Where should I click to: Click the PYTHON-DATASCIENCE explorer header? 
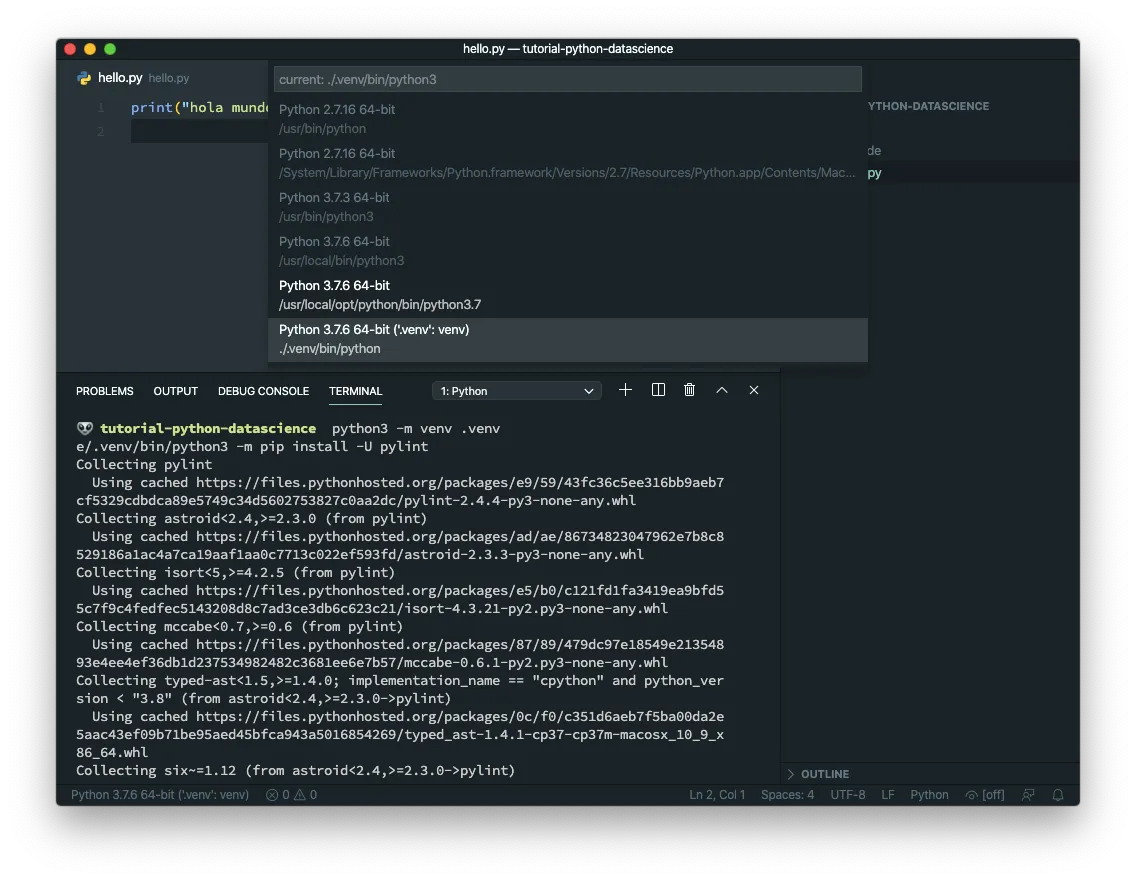click(x=928, y=106)
